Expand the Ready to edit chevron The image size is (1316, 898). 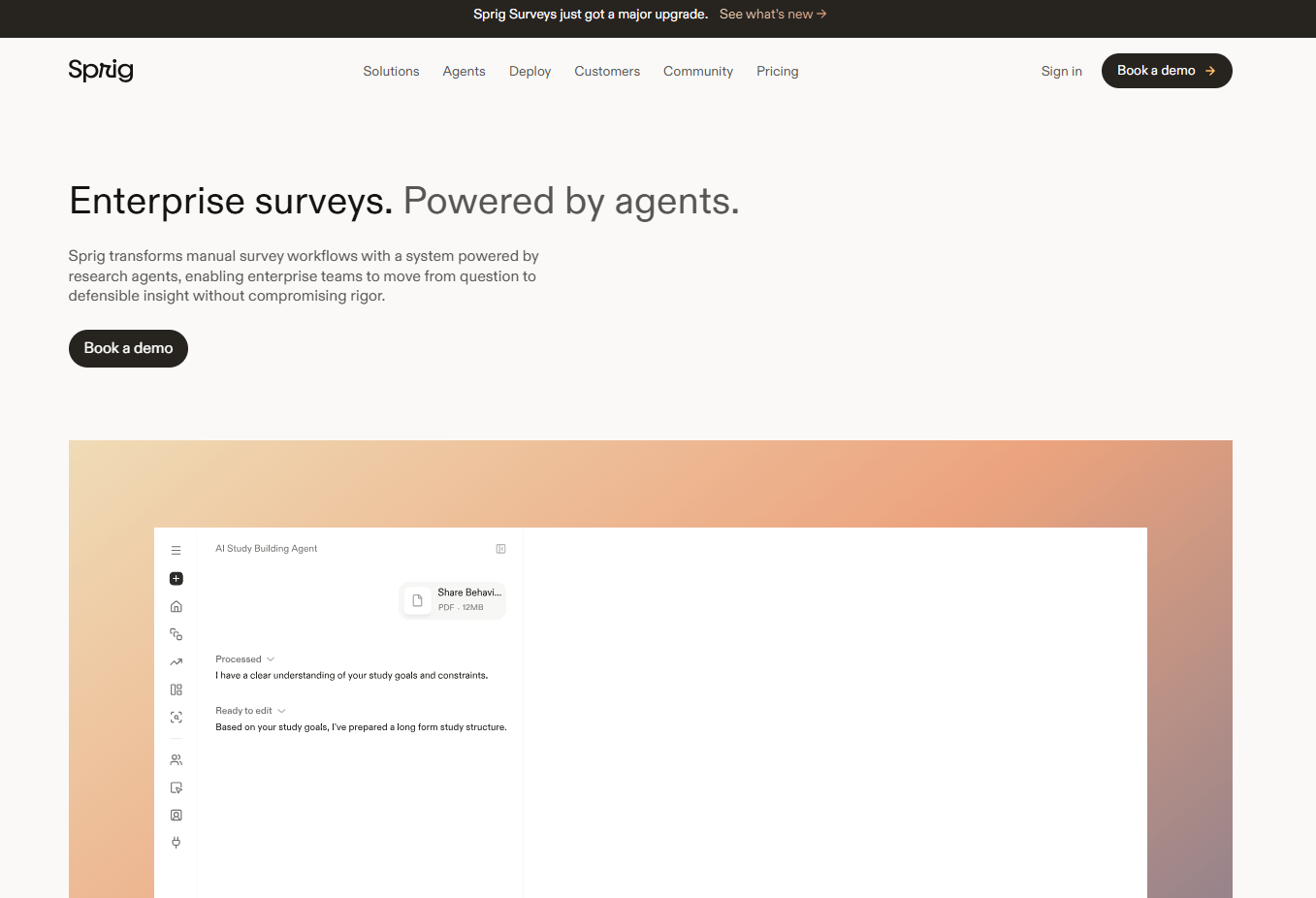tap(281, 711)
